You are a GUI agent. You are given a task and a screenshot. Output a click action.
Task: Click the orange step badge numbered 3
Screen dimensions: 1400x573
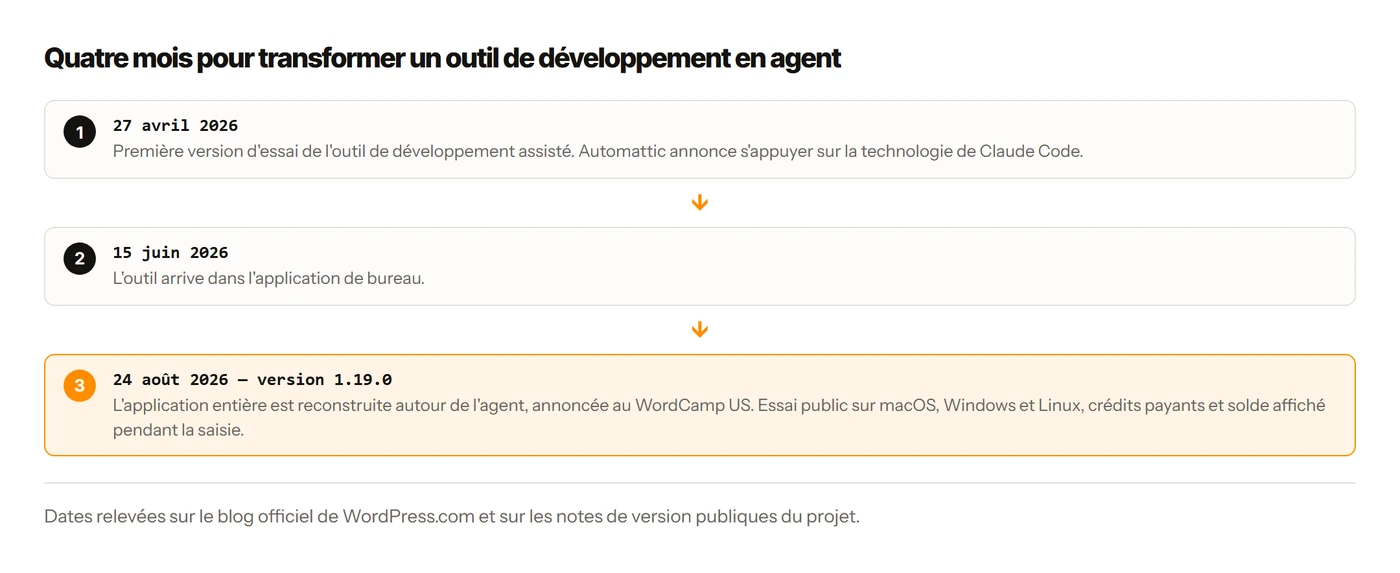click(x=80, y=385)
